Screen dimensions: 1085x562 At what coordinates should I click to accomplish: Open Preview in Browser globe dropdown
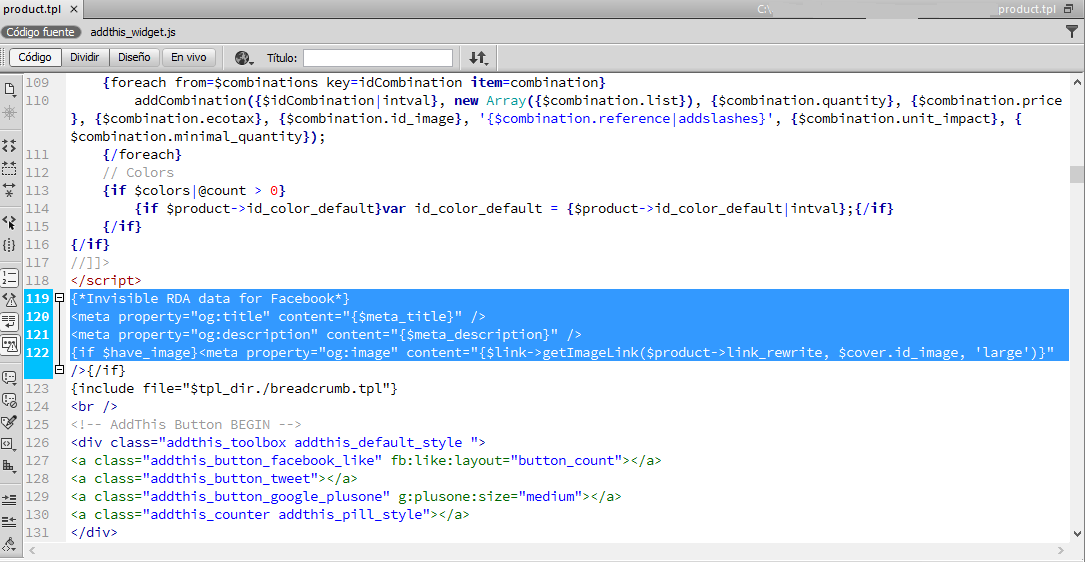244,57
